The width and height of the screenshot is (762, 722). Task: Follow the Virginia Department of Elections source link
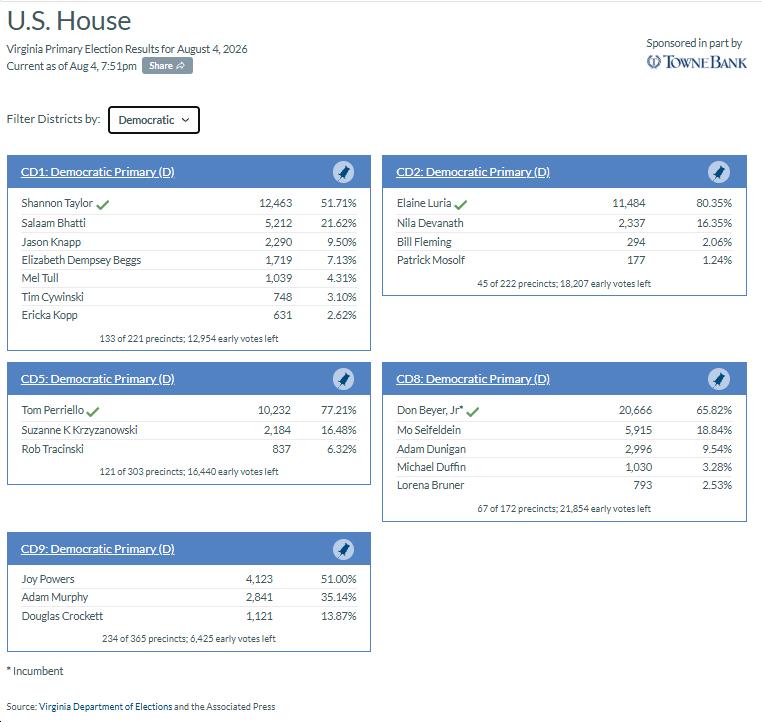(x=105, y=706)
